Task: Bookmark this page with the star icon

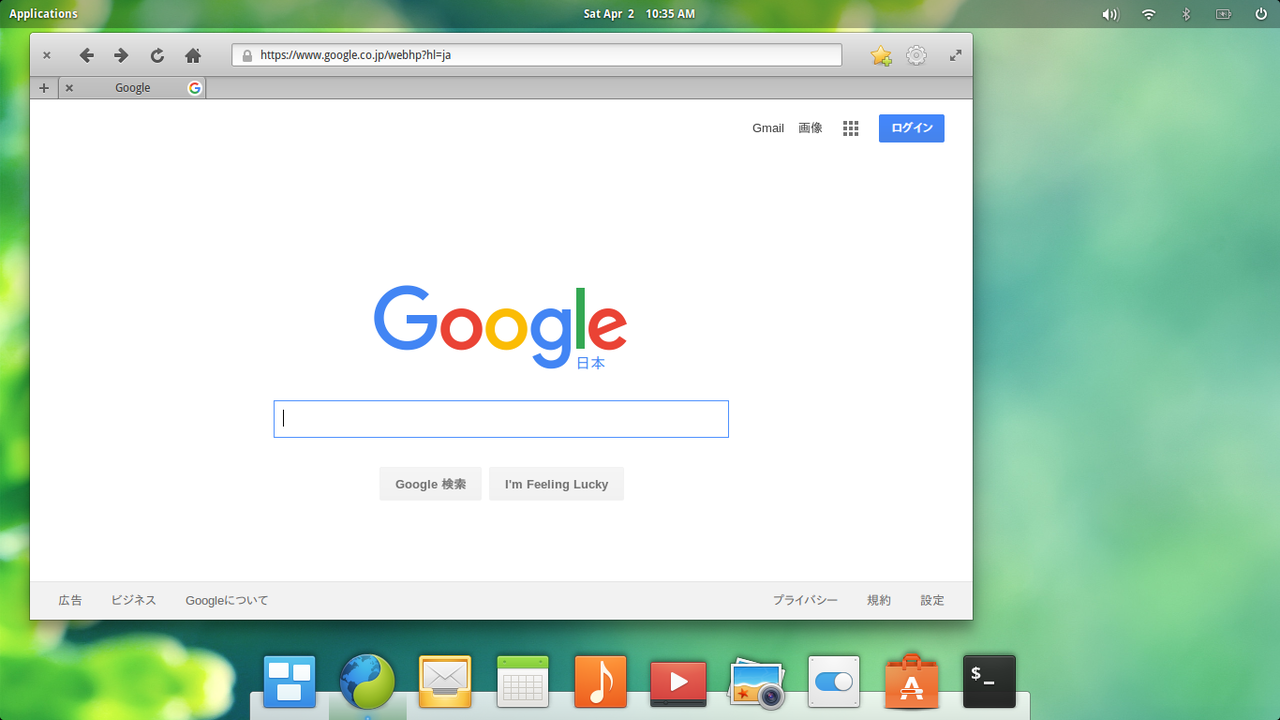Action: 881,56
